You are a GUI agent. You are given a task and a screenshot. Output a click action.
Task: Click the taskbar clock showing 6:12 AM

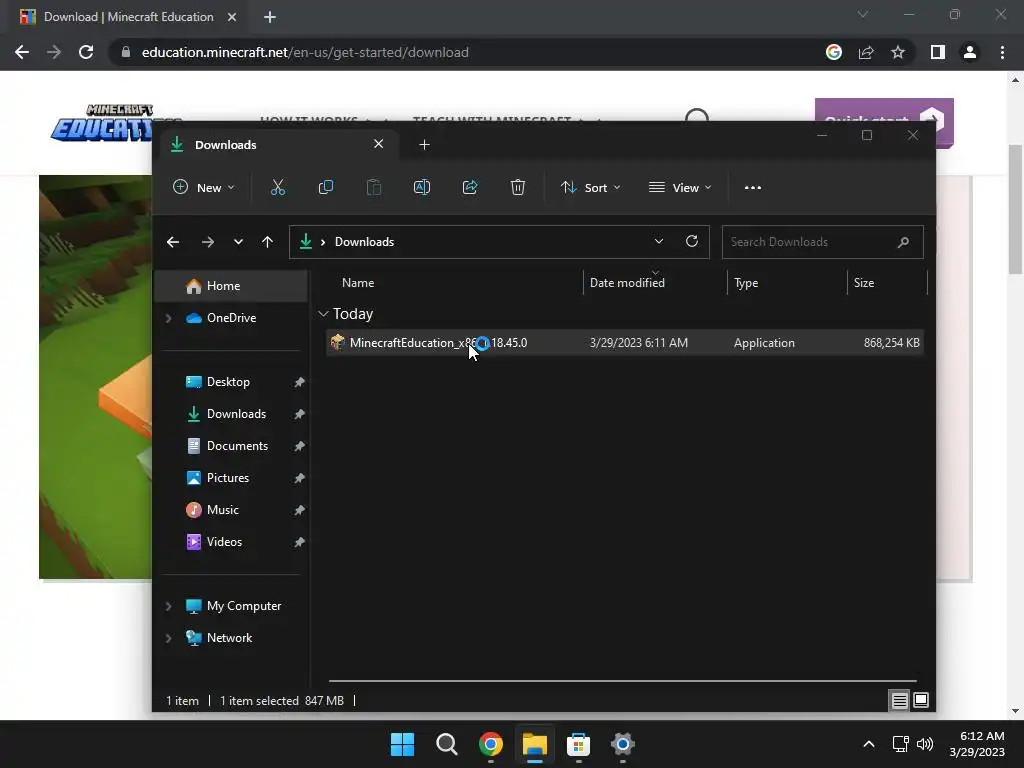coord(977,744)
